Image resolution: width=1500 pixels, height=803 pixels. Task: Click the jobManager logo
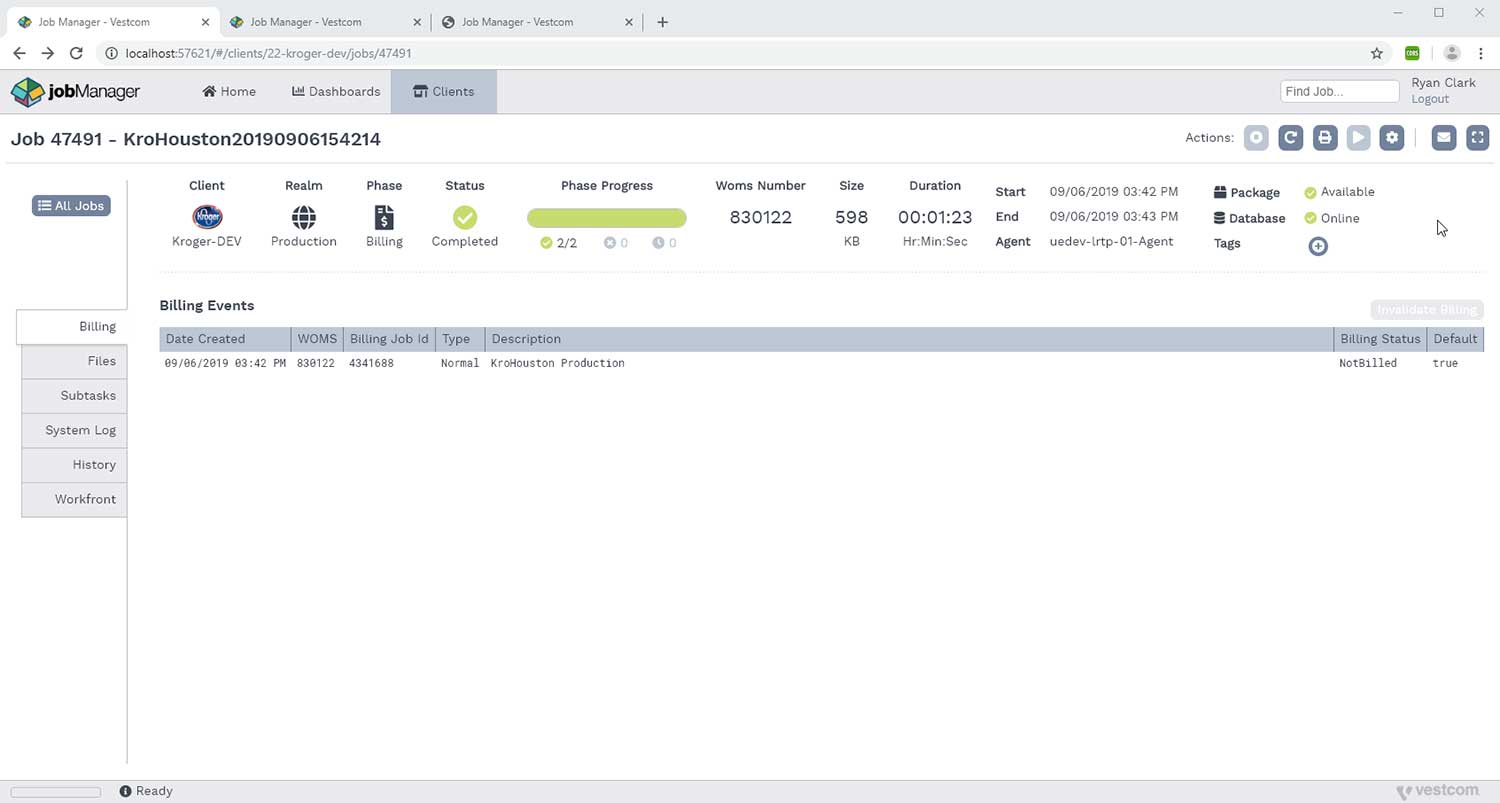[76, 91]
